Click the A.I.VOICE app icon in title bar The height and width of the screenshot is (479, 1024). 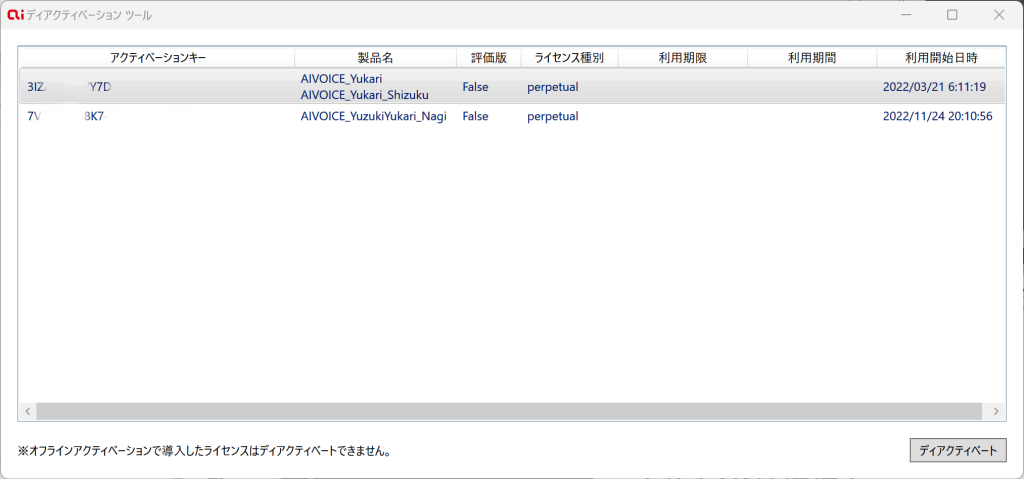coord(15,14)
